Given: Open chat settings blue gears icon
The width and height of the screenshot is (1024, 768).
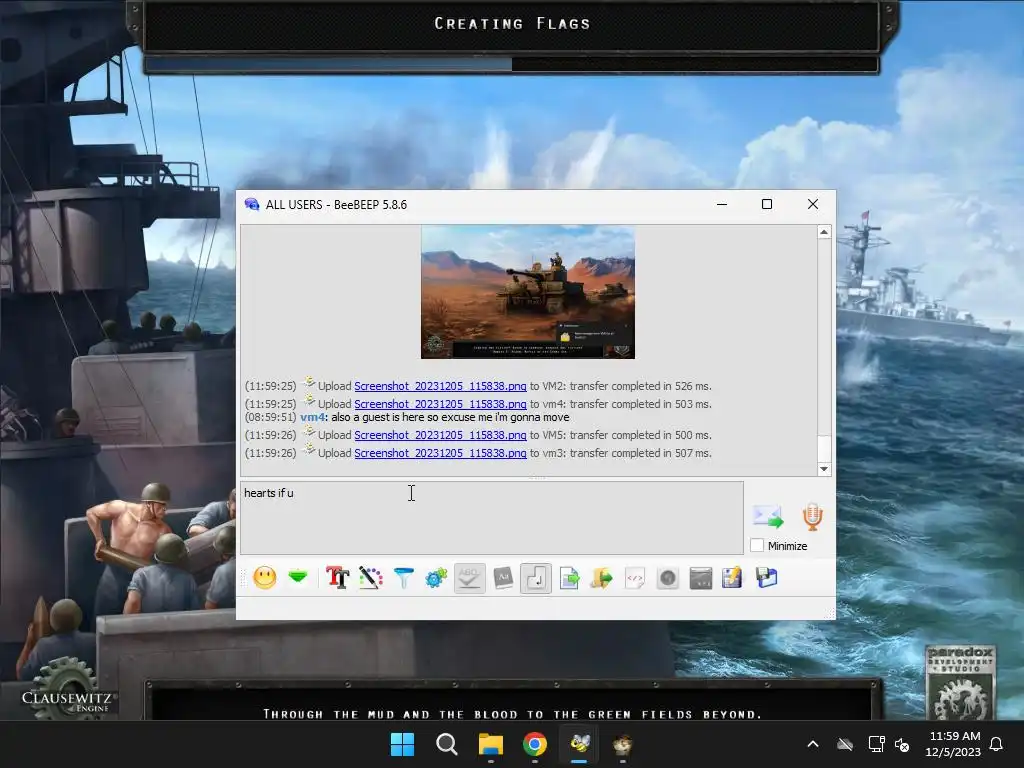Looking at the screenshot, I should [436, 578].
